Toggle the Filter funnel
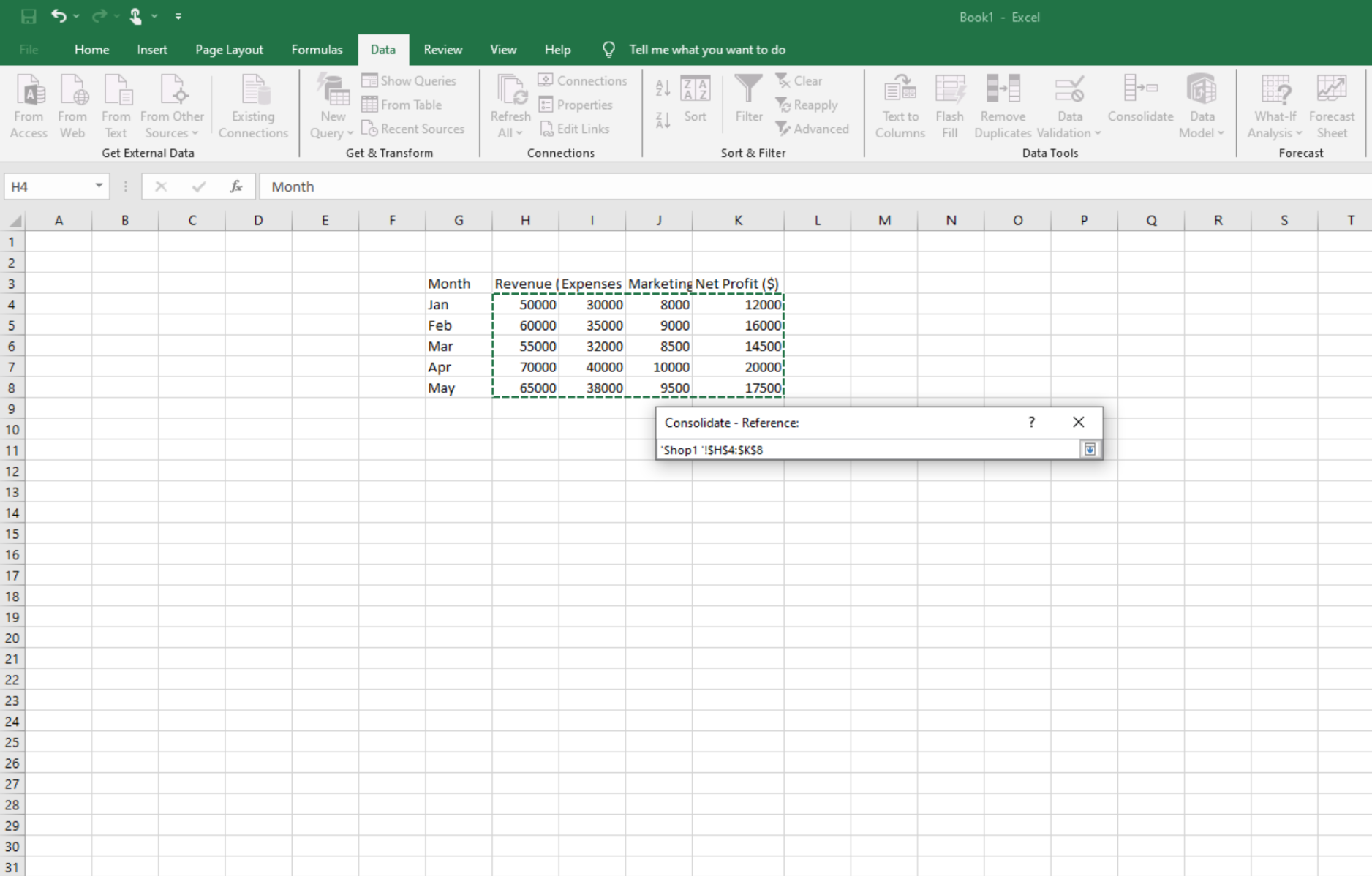Screen dimensions: 1372x876 (x=749, y=99)
